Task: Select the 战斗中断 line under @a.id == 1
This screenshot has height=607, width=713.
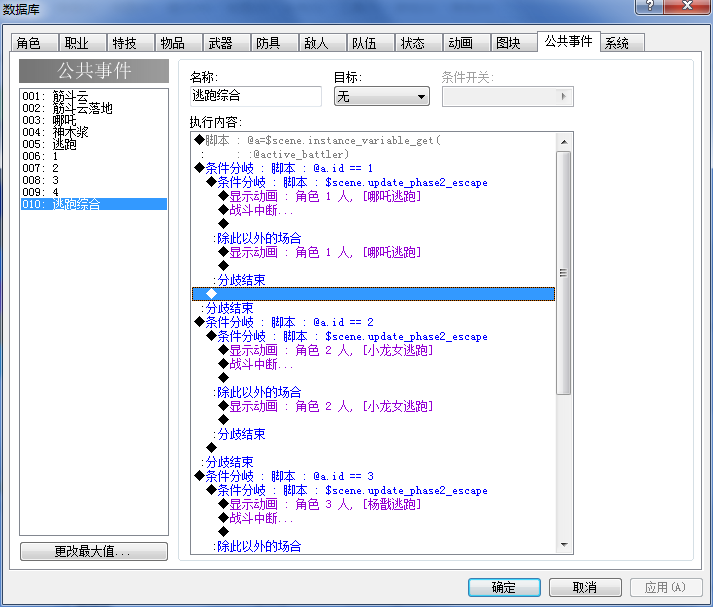Action: 373,210
